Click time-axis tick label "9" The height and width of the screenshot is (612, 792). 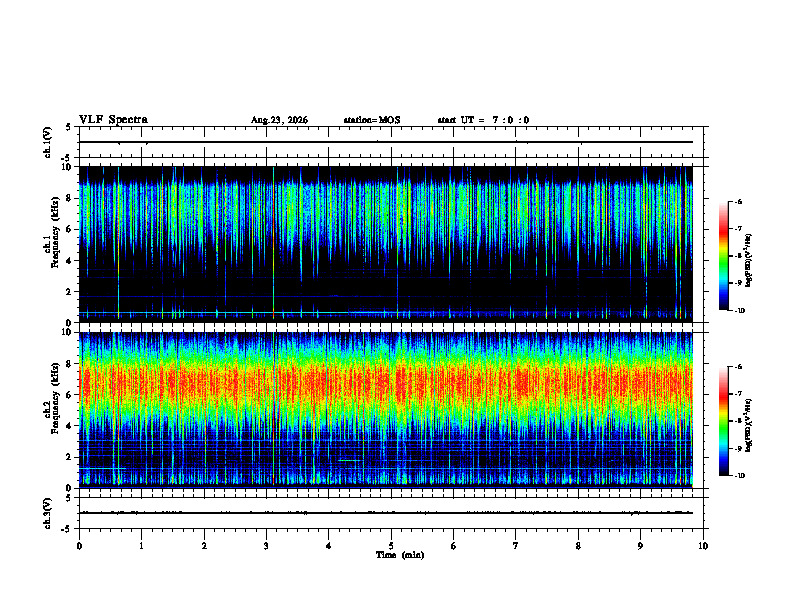pos(640,546)
